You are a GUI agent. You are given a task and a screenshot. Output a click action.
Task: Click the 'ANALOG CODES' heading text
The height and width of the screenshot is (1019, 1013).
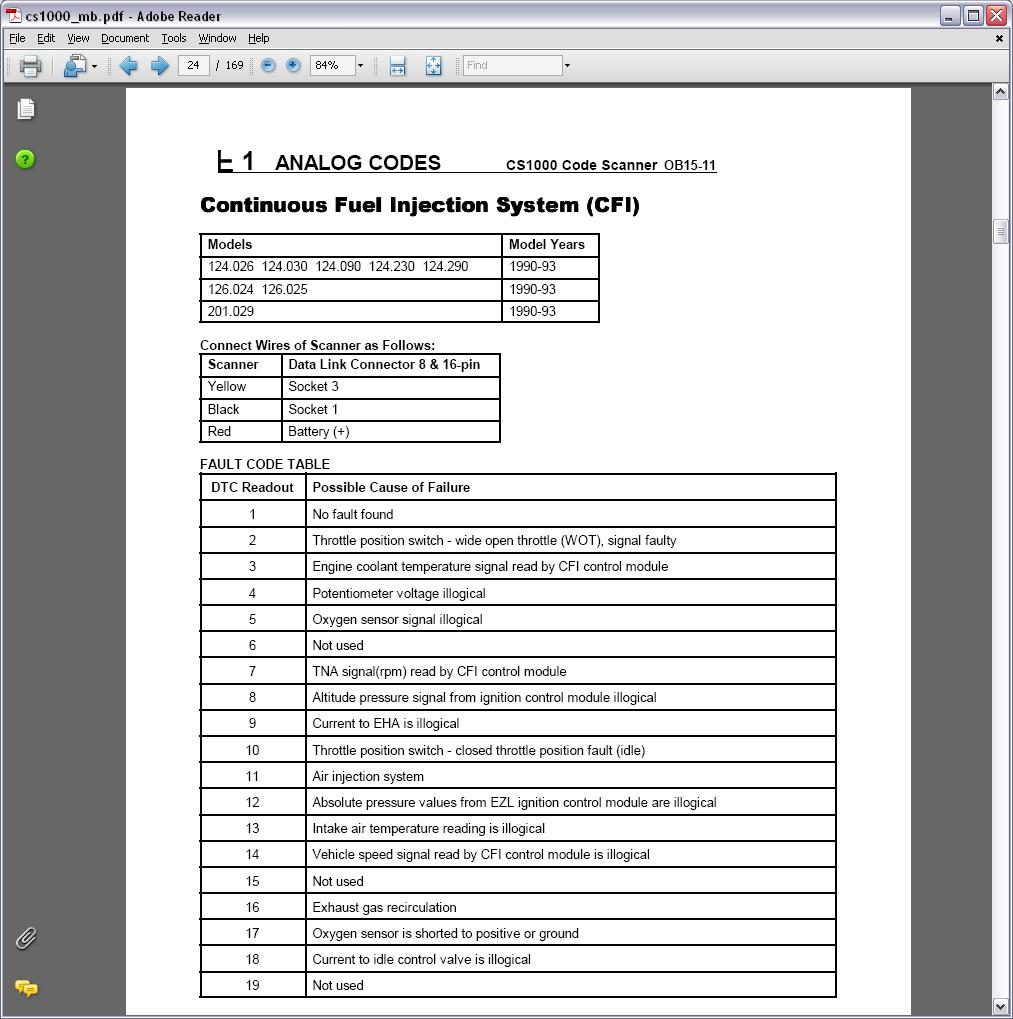358,162
